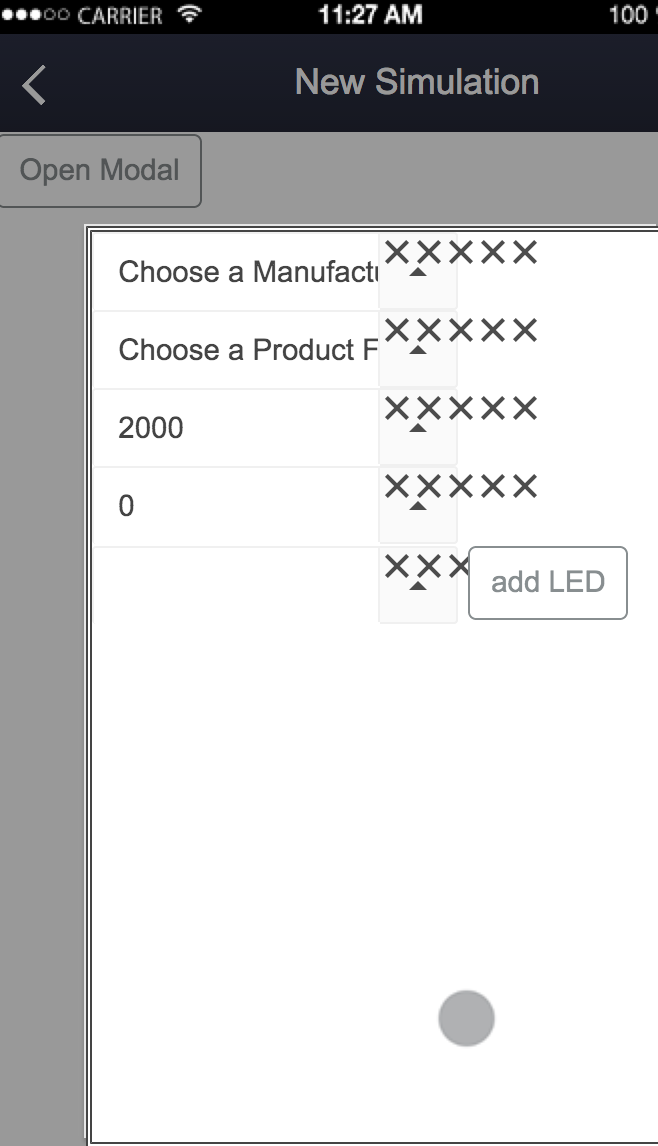
Task: Open the dropdown arrow left of add LED
Action: coord(418,586)
